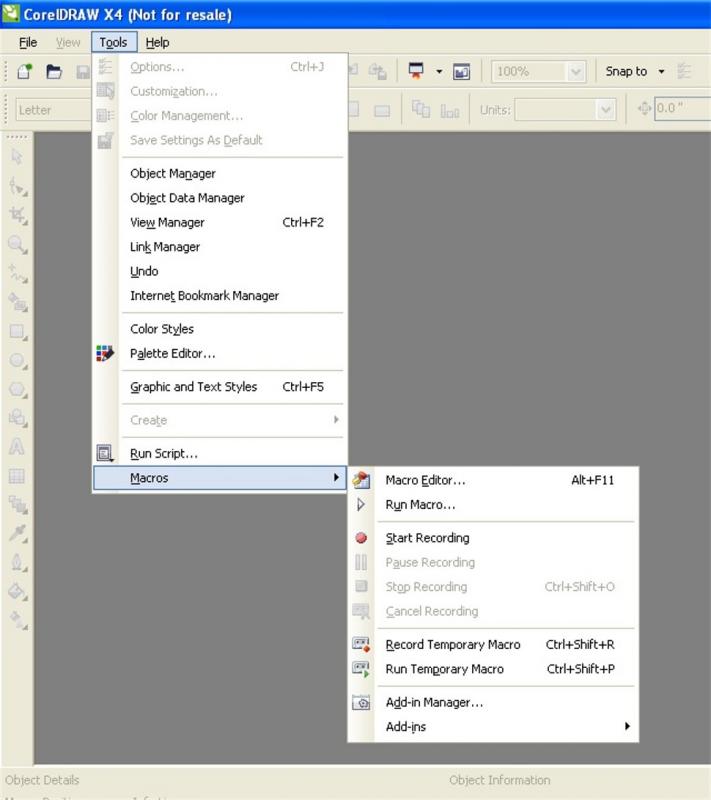The image size is (711, 800).
Task: Select the Outline pen tool
Action: click(x=17, y=563)
